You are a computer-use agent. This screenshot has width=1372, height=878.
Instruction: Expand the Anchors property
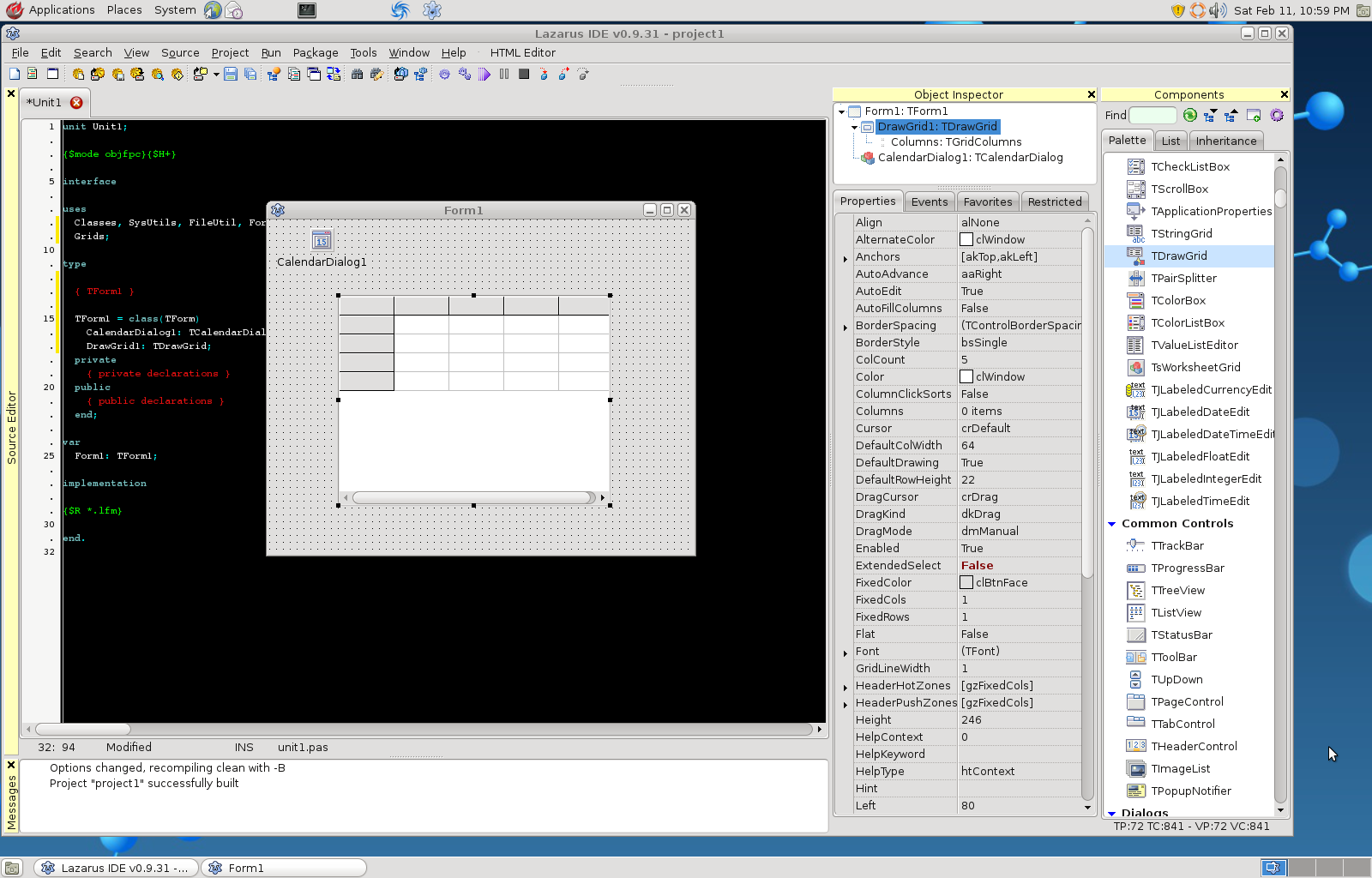[845, 258]
